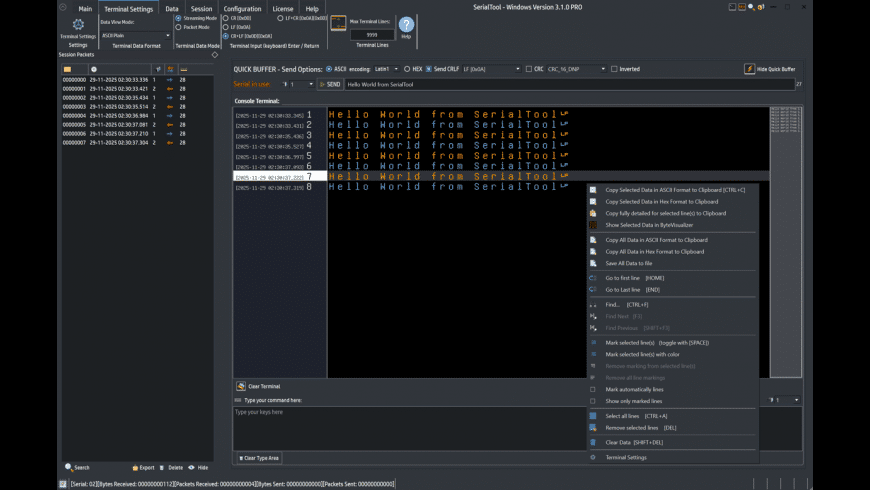This screenshot has width=870, height=490.
Task: Click the diamond icon beside Session Packets
Action: pos(215,55)
